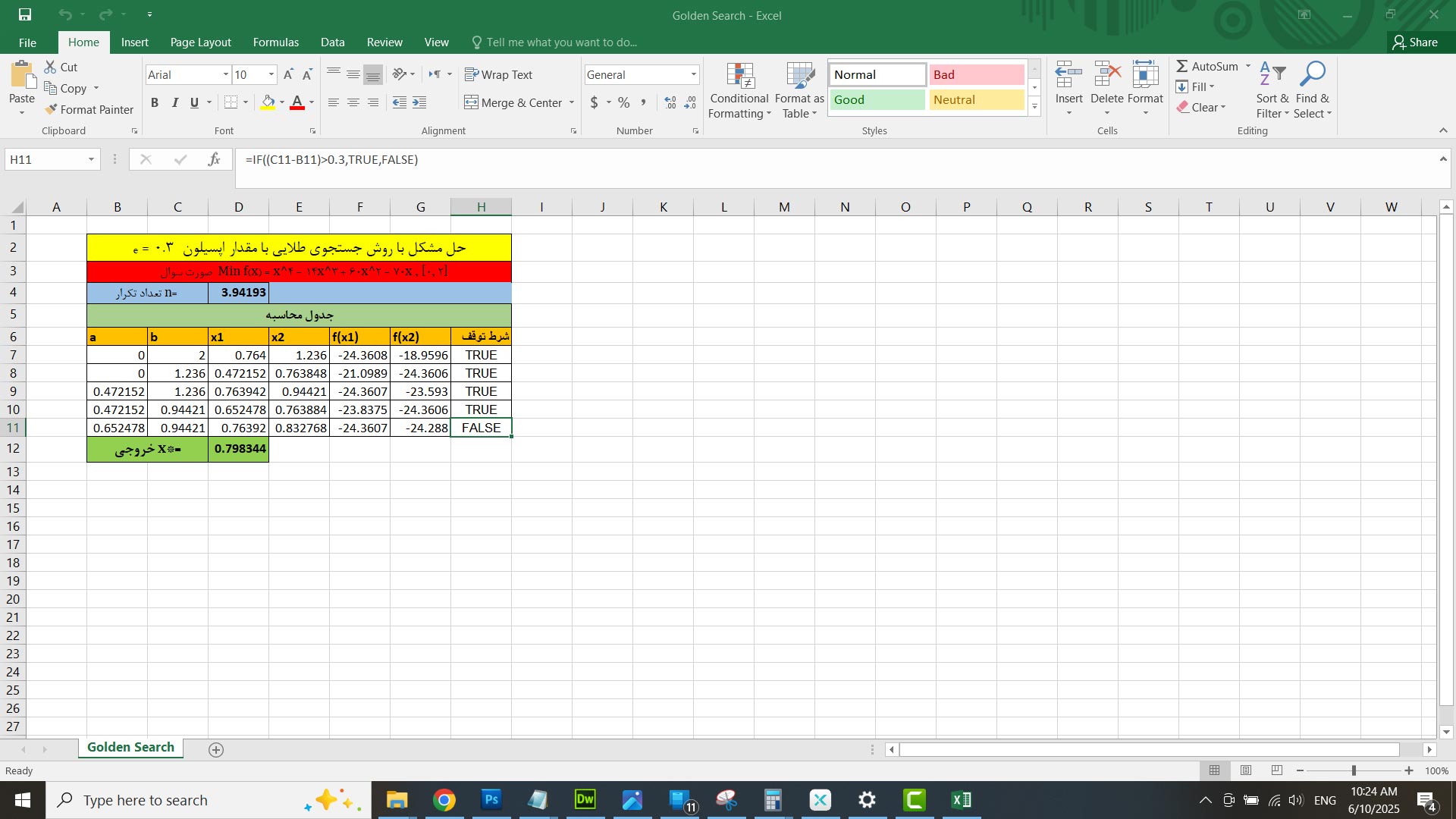Toggle Italic formatting
Image resolution: width=1456 pixels, height=819 pixels.
pos(174,102)
